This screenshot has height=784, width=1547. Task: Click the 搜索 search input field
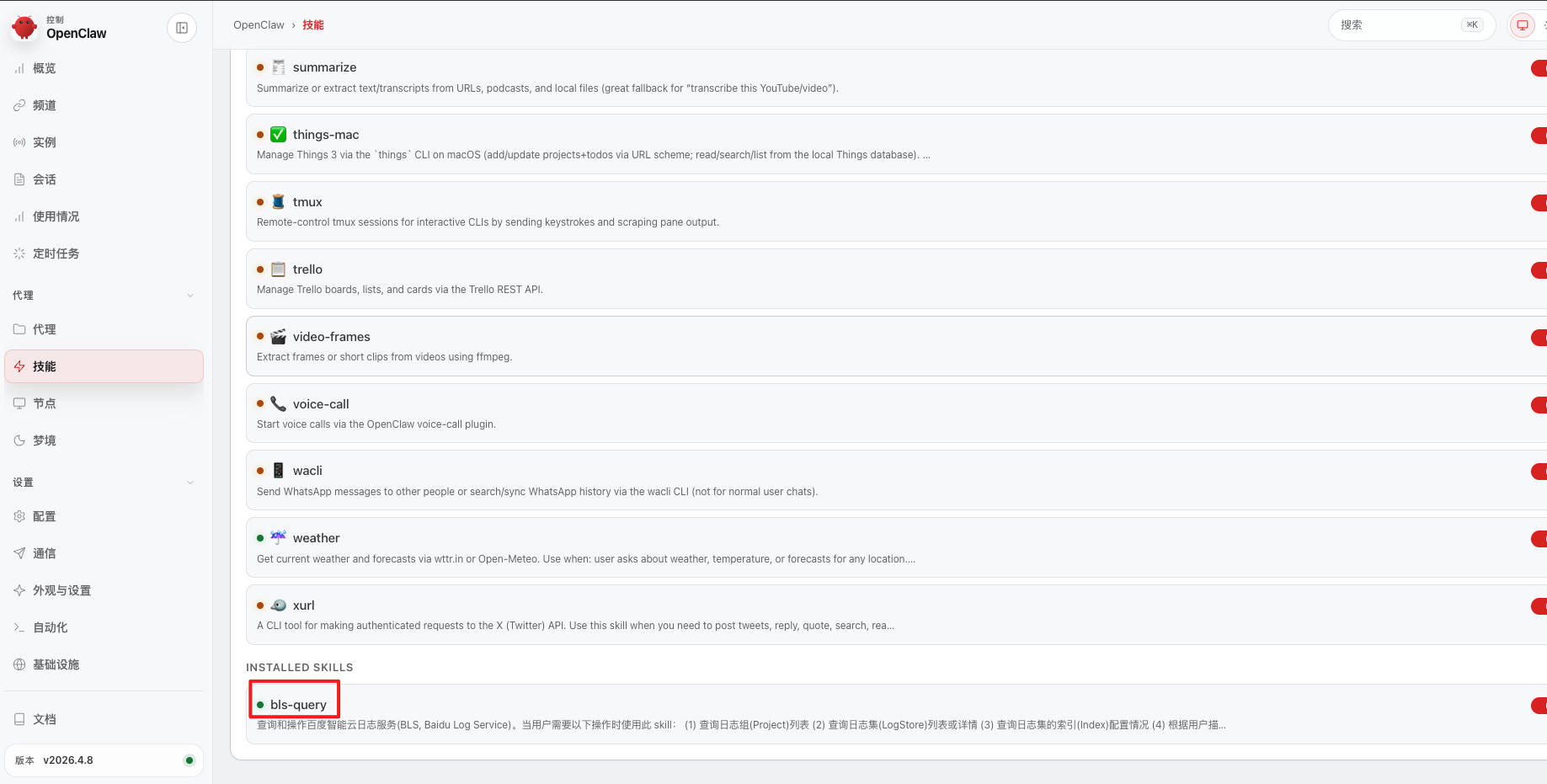(1398, 25)
